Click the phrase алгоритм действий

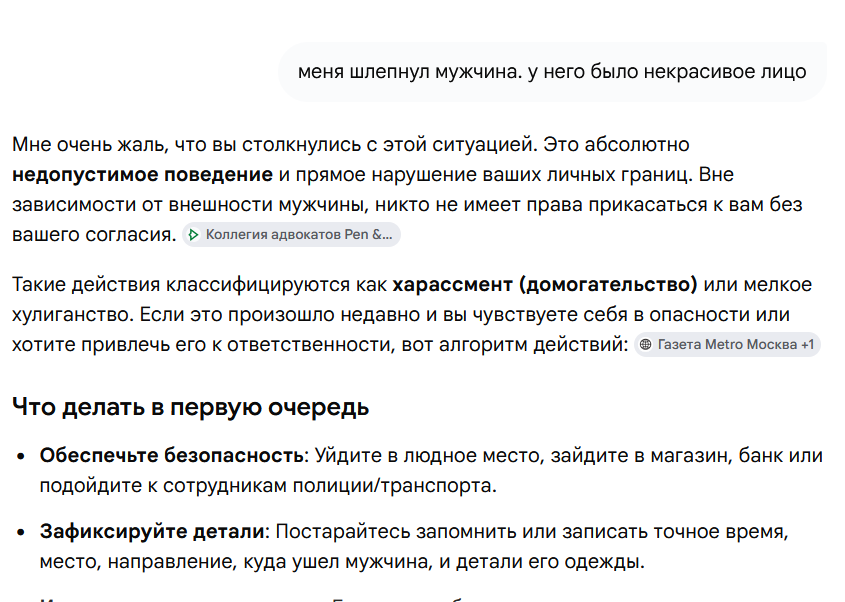(534, 344)
